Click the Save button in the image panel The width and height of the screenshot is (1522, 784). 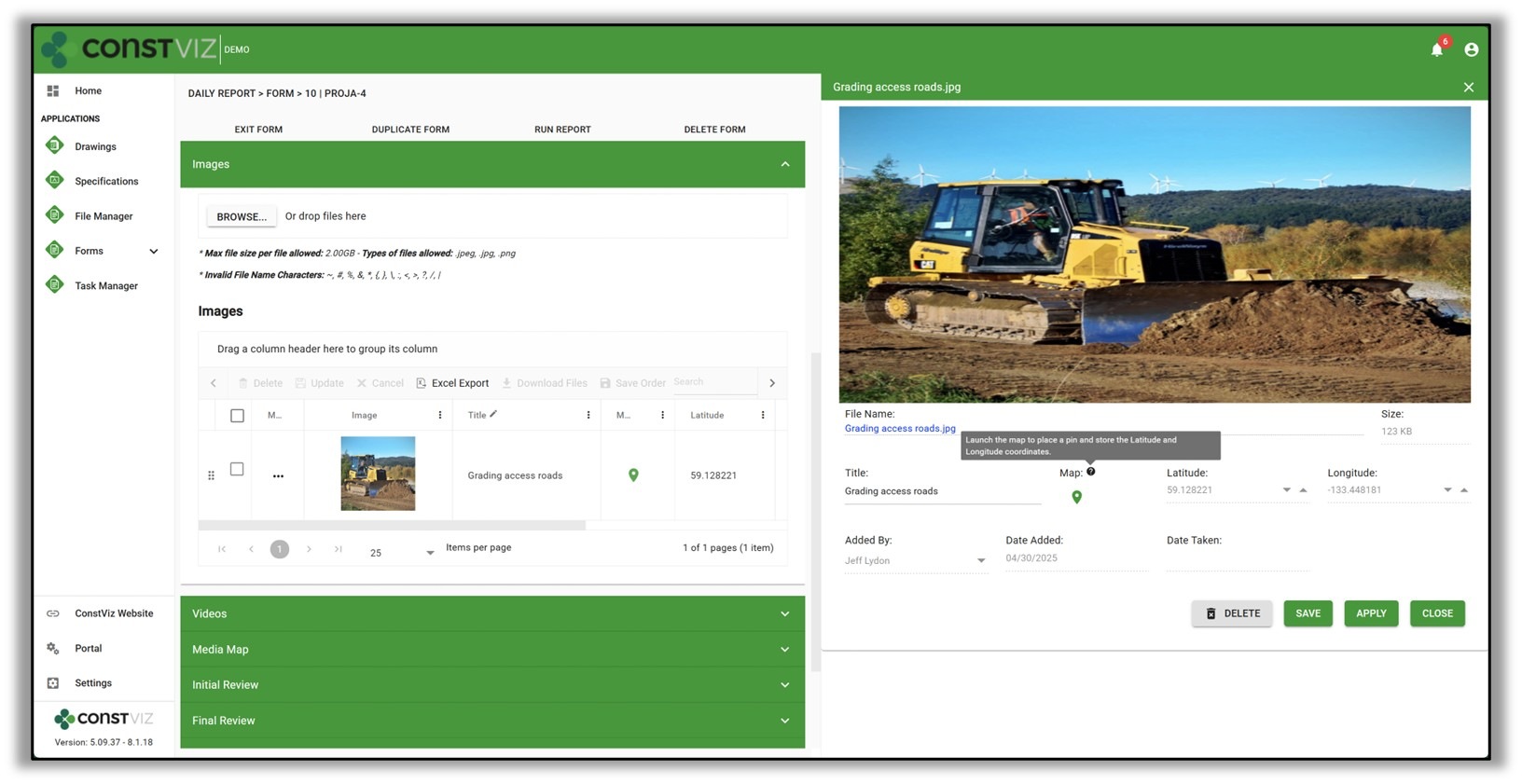[1307, 613]
